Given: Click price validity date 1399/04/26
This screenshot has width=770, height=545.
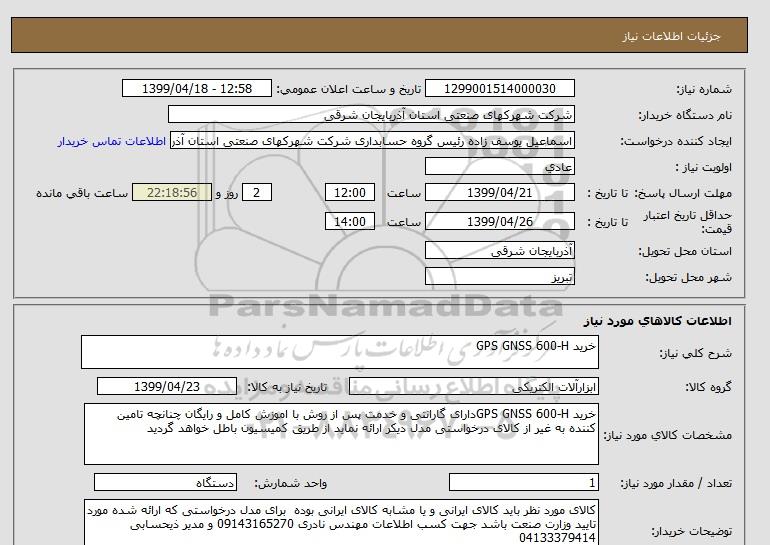Looking at the screenshot, I should pos(499,221).
